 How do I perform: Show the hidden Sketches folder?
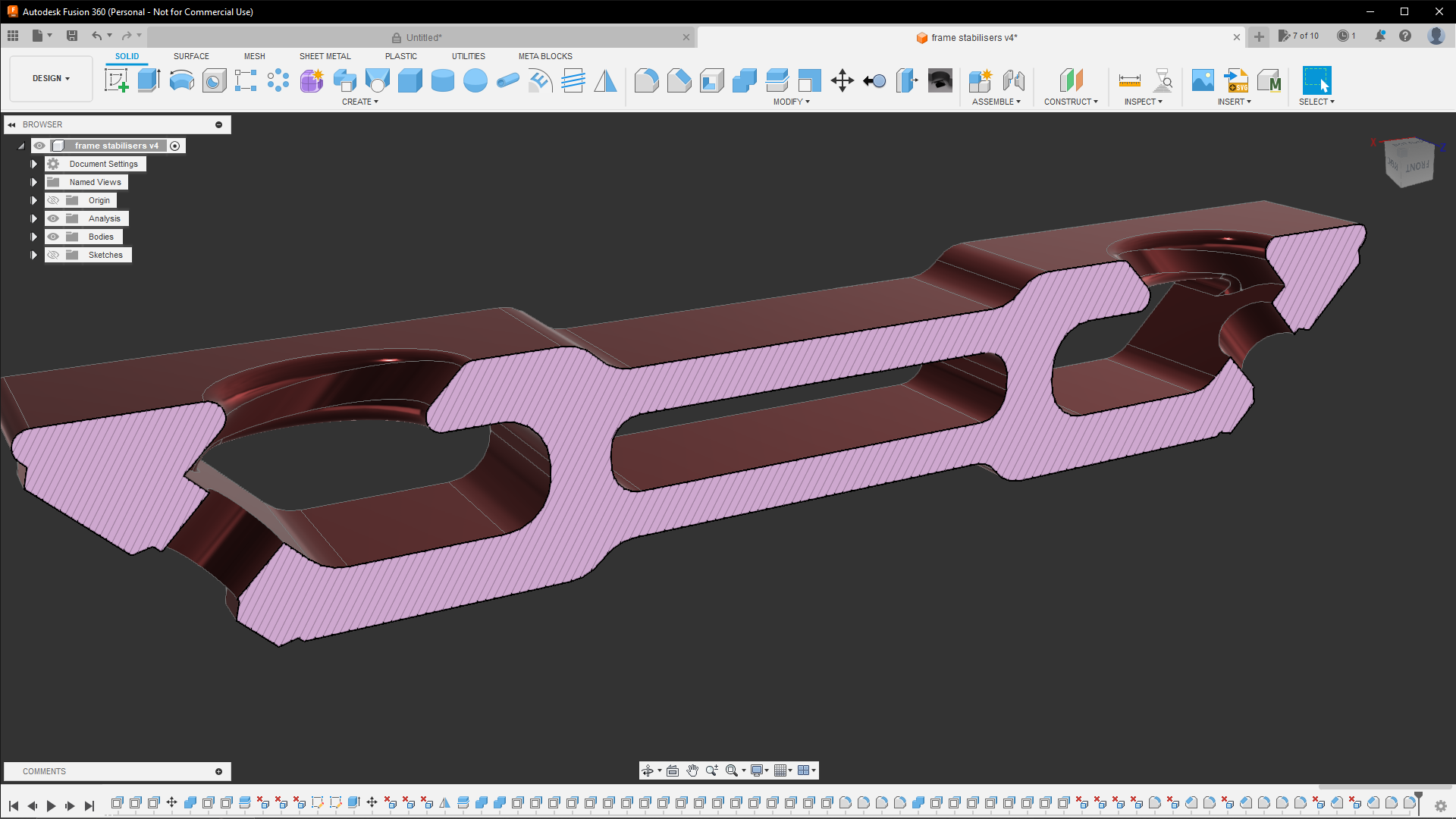[x=53, y=255]
